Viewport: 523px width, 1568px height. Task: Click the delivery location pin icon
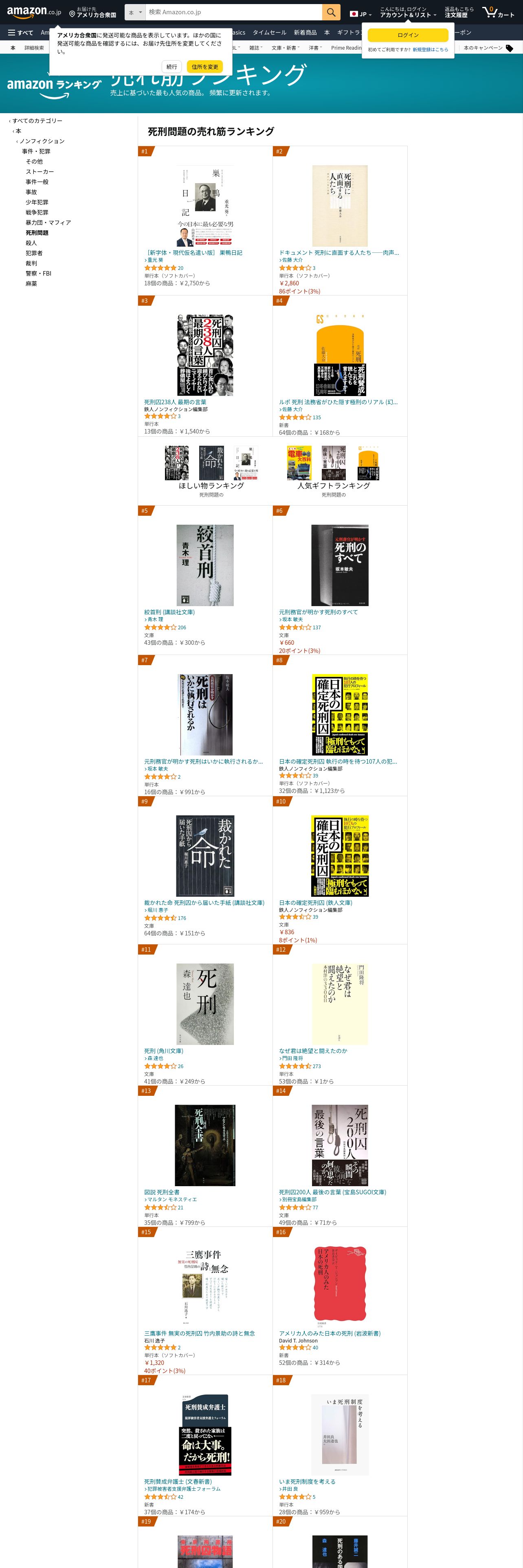72,13
